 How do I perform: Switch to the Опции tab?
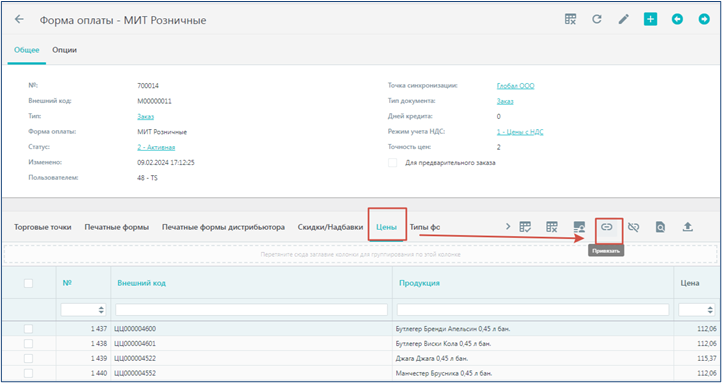(x=64, y=50)
